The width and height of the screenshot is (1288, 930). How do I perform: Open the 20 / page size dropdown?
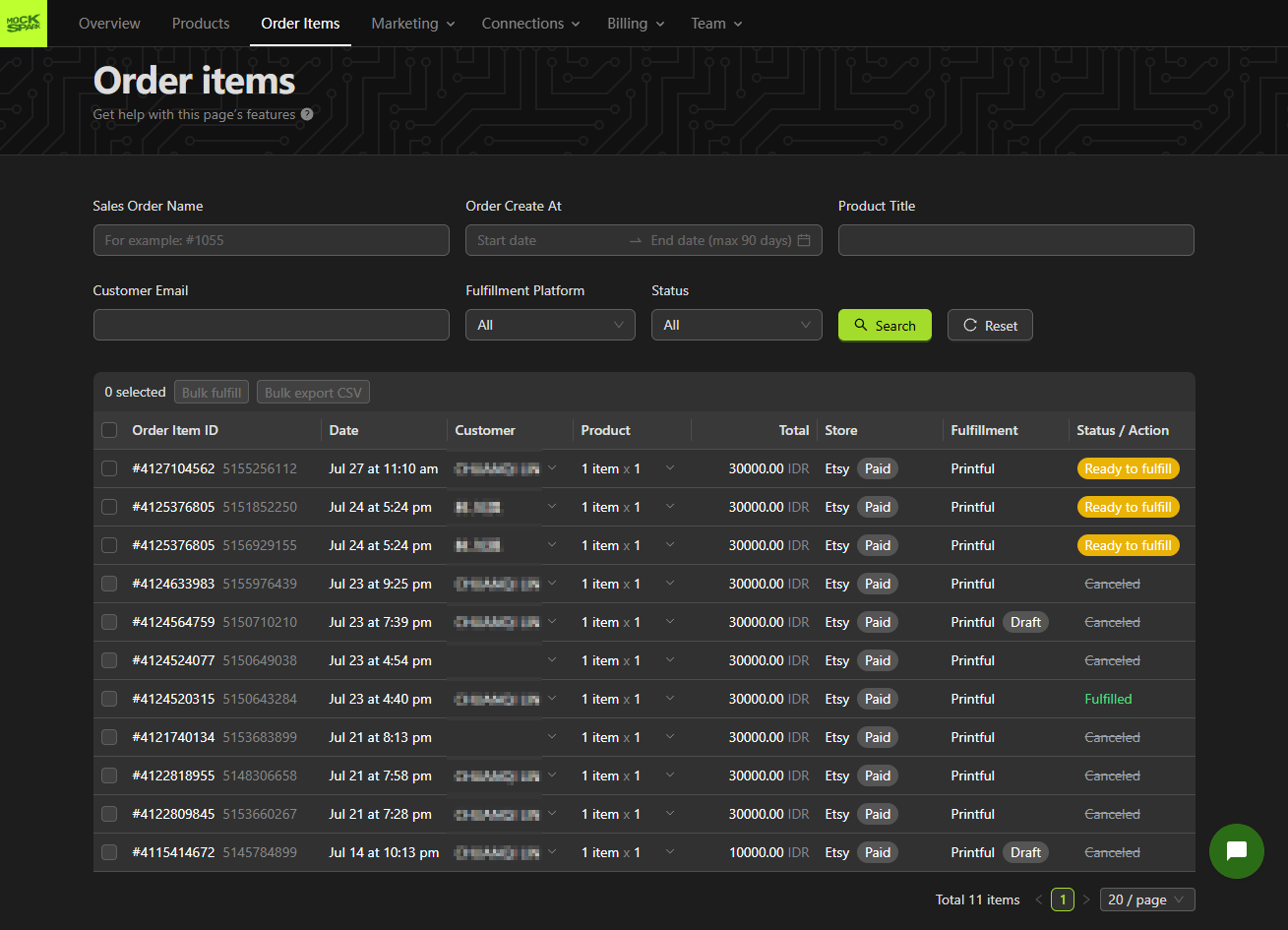coord(1147,899)
